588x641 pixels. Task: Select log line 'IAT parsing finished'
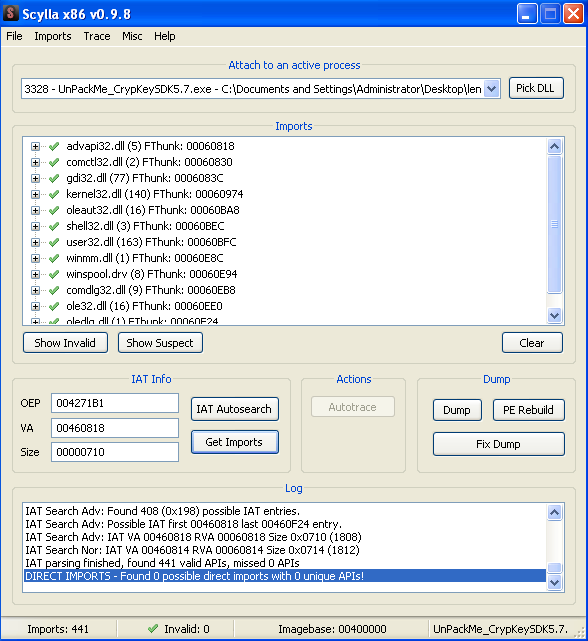click(x=162, y=563)
